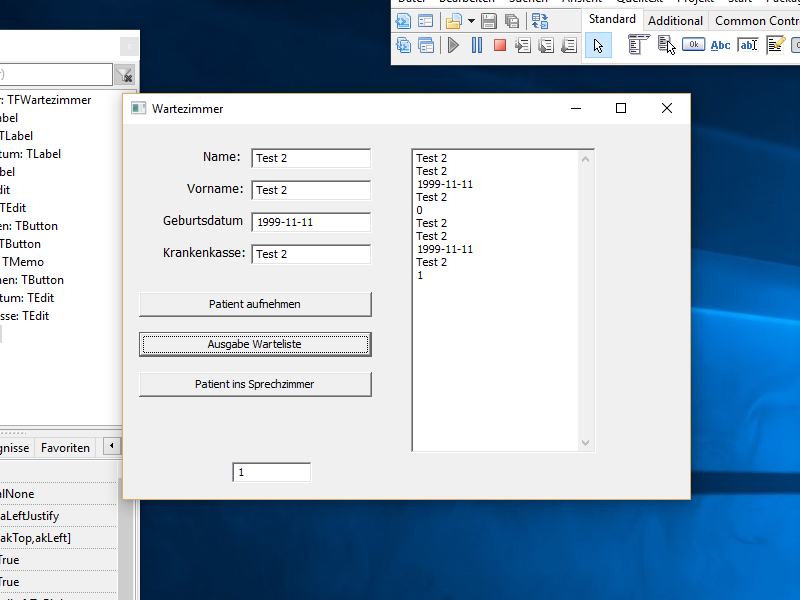Screen dimensions: 800x600
Task: Click the Save (floppy disk) icon
Action: 489,21
